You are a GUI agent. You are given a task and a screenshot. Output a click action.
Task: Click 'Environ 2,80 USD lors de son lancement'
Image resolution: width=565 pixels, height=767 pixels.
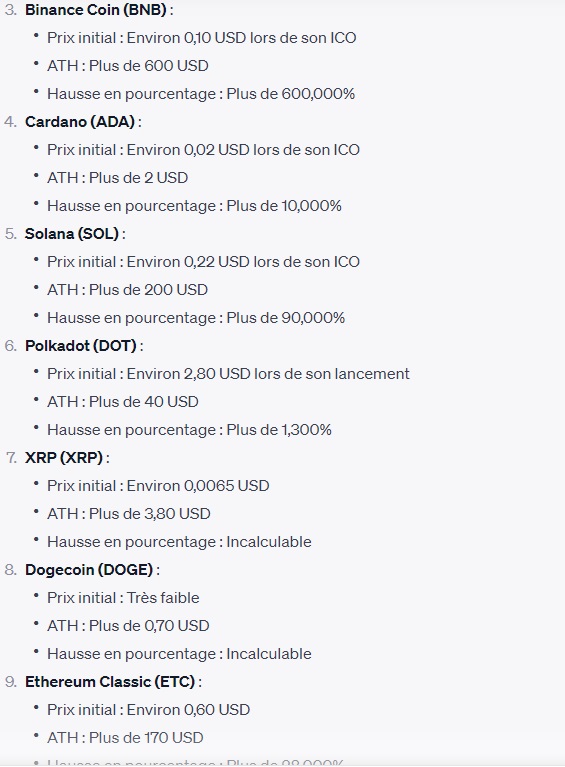click(268, 374)
